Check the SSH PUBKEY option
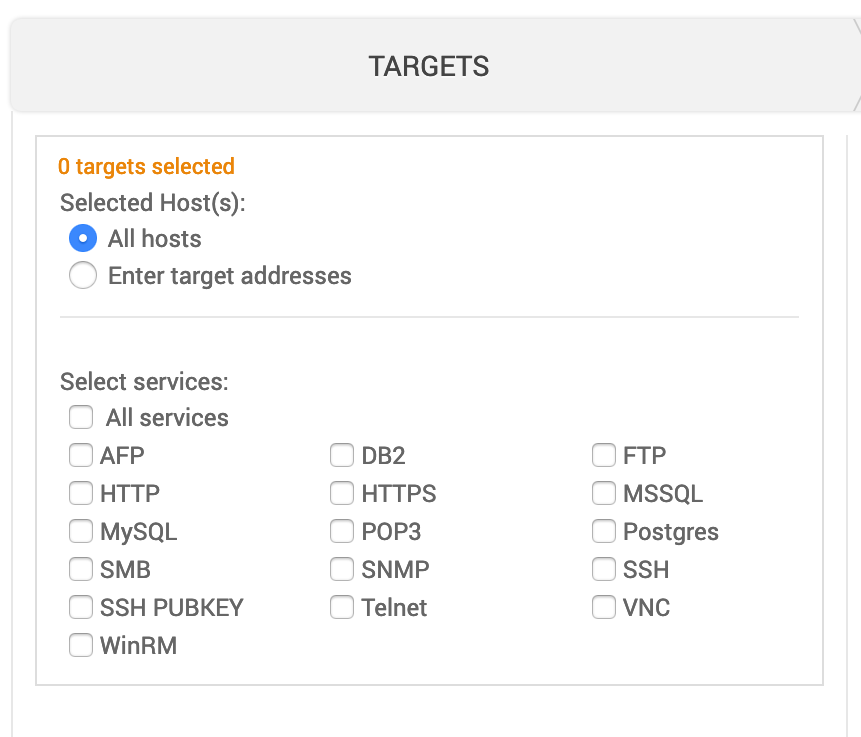Viewport: 861px width, 737px height. 81,607
